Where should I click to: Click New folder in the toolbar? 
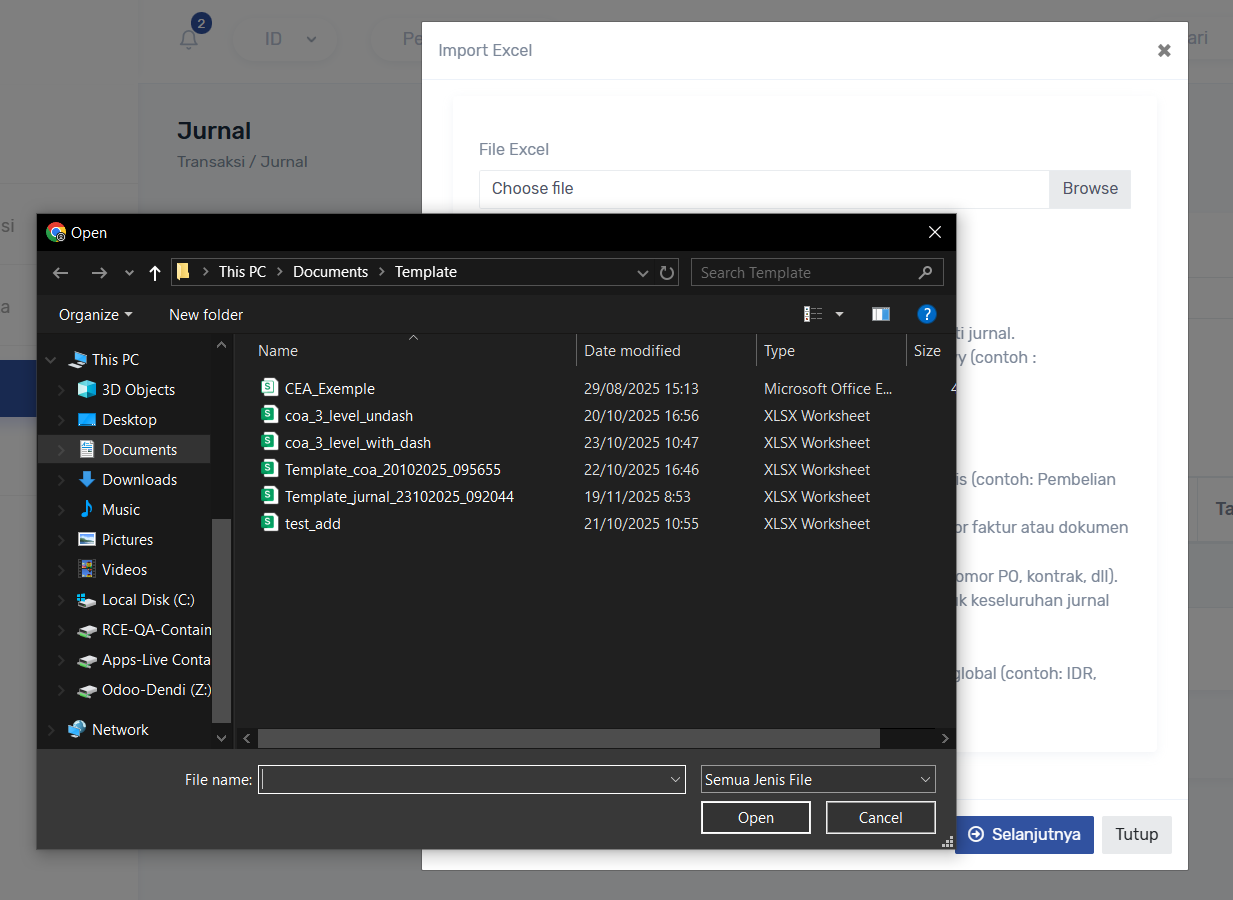pyautogui.click(x=206, y=315)
